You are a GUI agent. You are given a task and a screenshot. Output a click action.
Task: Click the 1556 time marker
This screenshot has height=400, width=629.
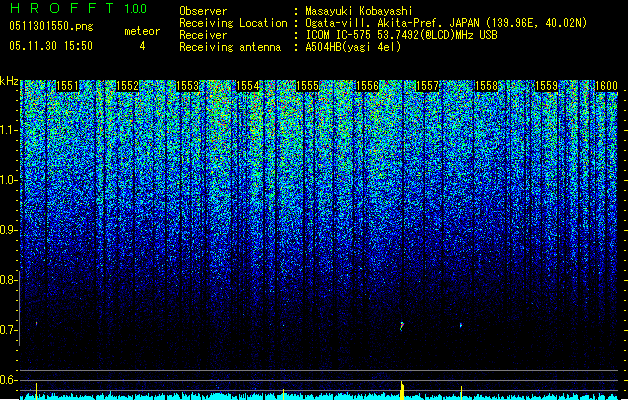(367, 86)
